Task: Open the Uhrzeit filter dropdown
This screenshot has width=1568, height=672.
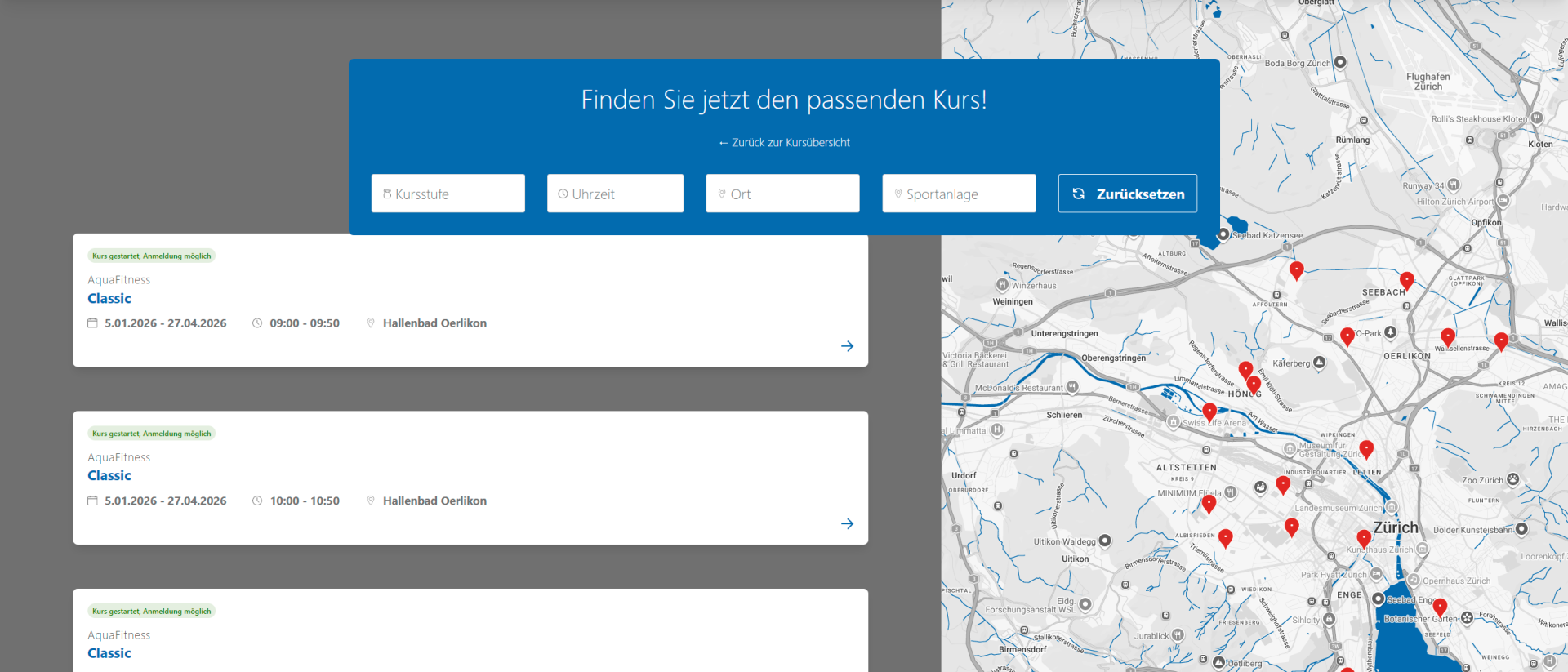Action: 615,194
